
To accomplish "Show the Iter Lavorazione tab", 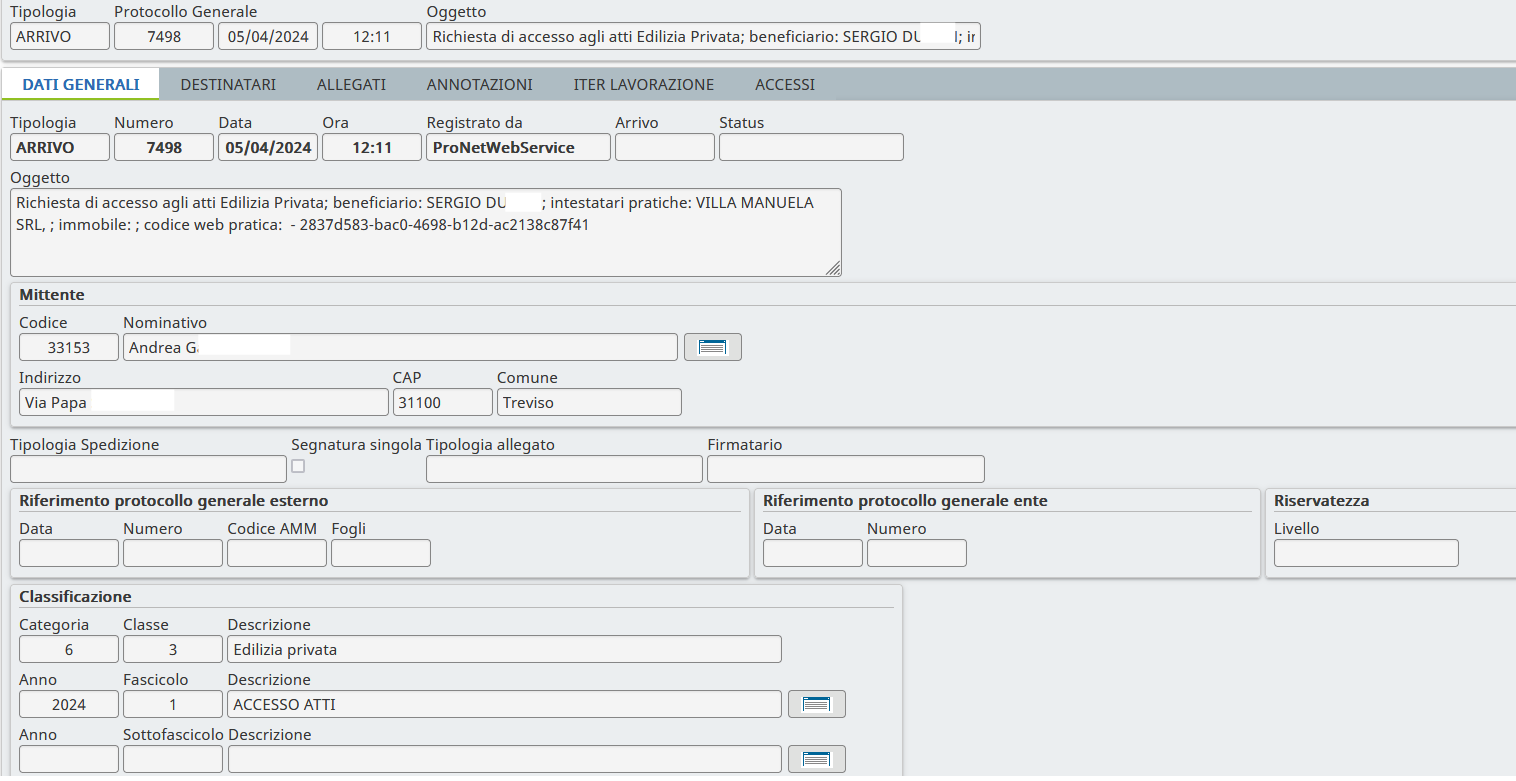I will tap(643, 85).
